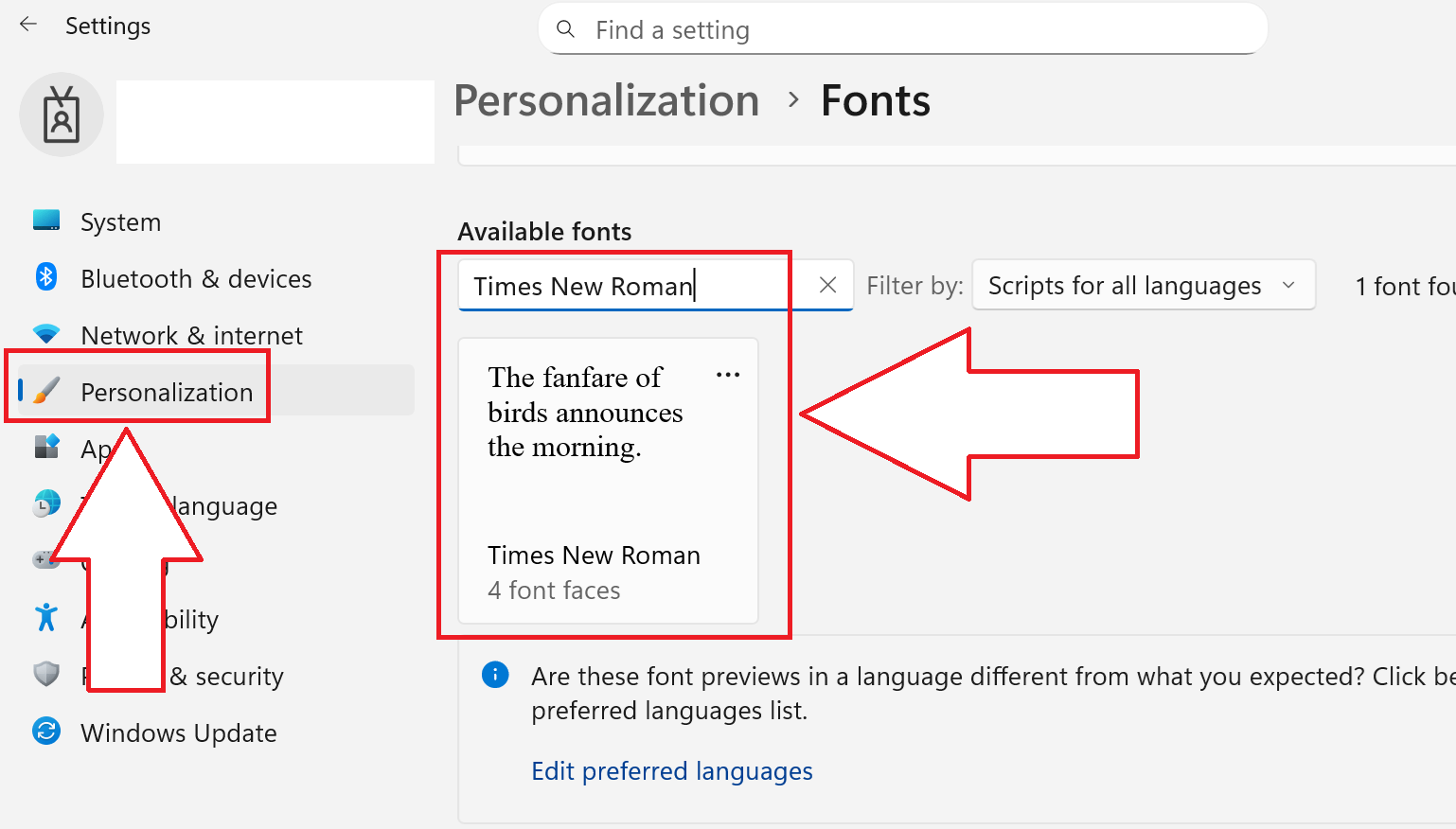Viewport: 1456px width, 829px height.
Task: Open the Times New Roman more options menu
Action: [x=728, y=375]
